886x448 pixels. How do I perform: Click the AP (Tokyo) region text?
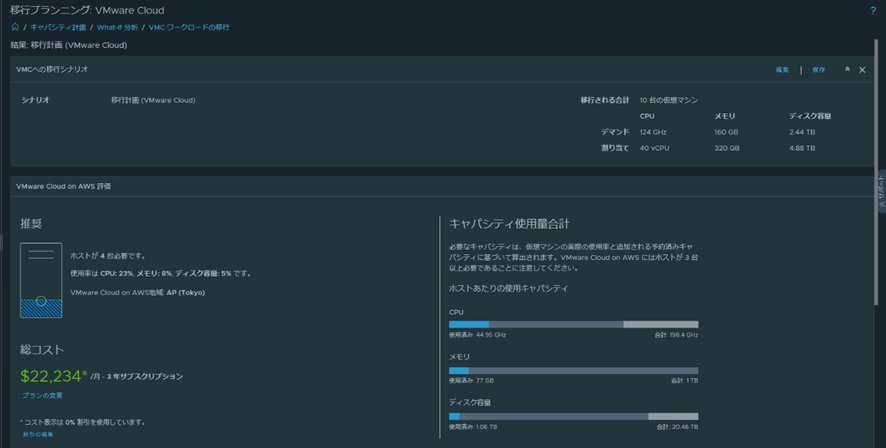pyautogui.click(x=185, y=293)
